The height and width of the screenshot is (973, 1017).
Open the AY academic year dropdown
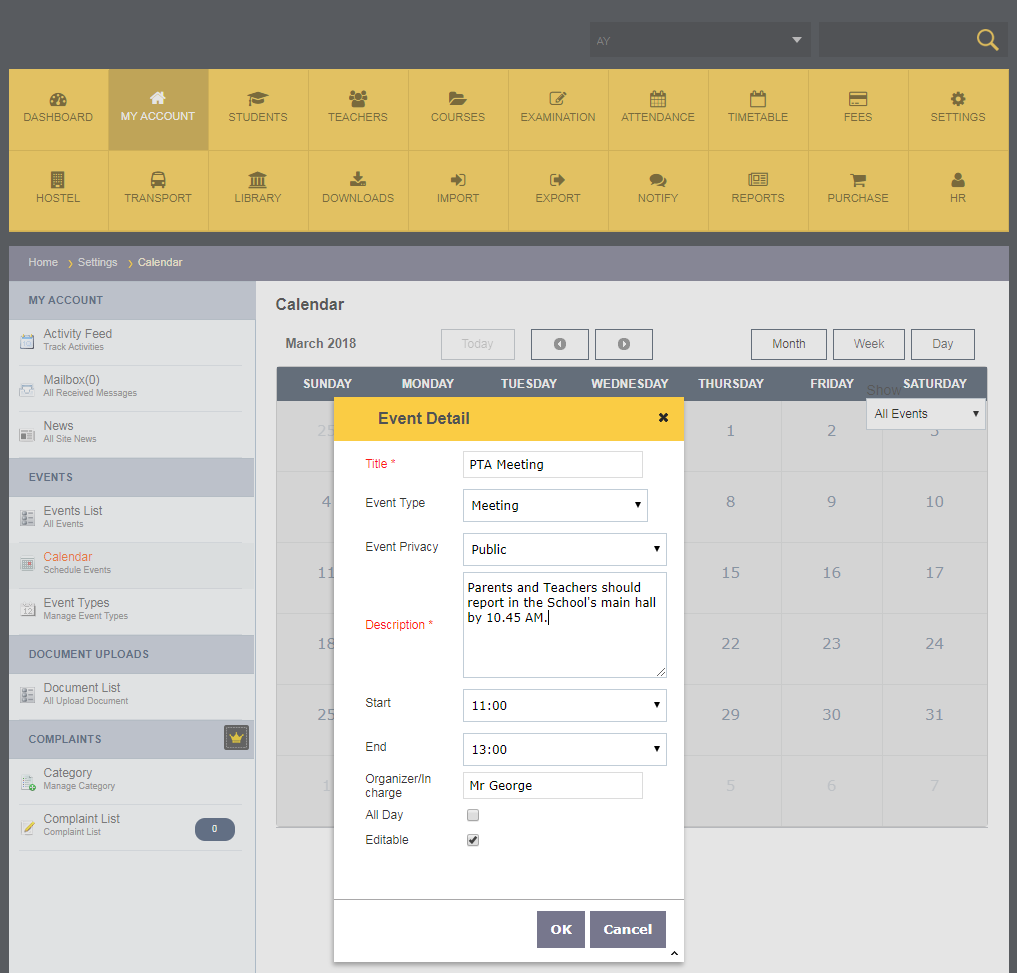click(x=699, y=40)
